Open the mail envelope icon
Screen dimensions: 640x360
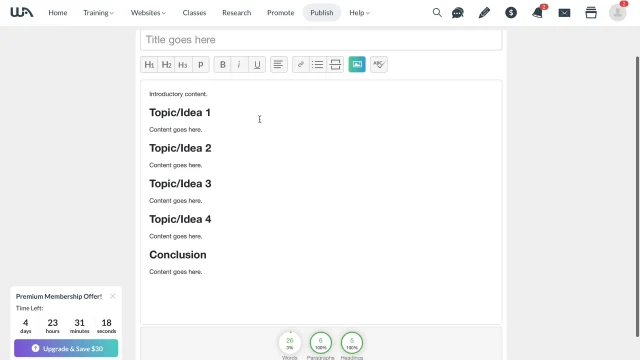[564, 13]
